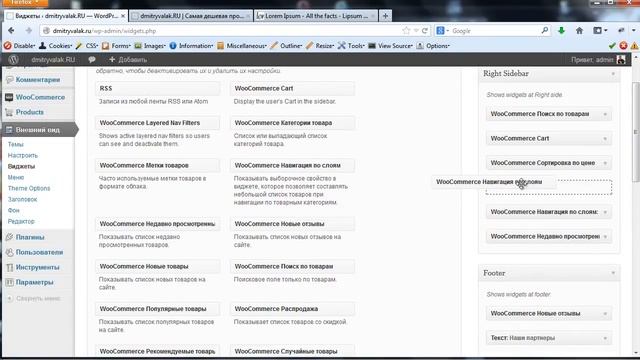The image size is (640, 360).
Task: Click the browser forward arrow
Action: [x=28, y=31]
